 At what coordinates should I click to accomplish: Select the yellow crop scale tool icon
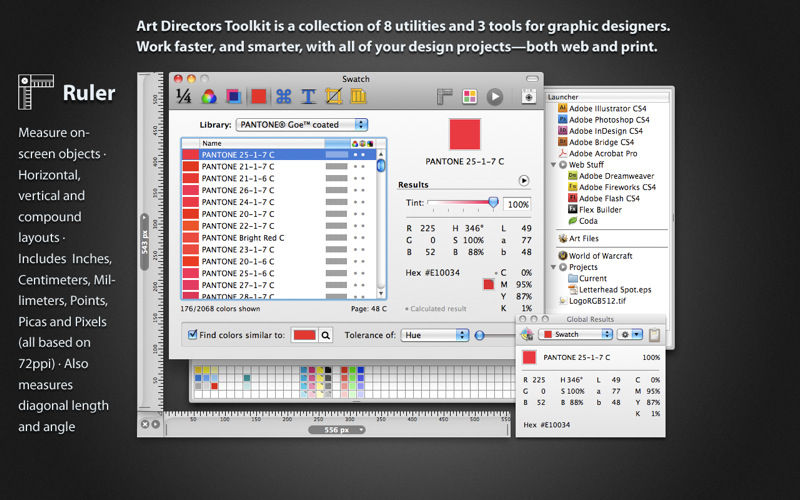333,96
